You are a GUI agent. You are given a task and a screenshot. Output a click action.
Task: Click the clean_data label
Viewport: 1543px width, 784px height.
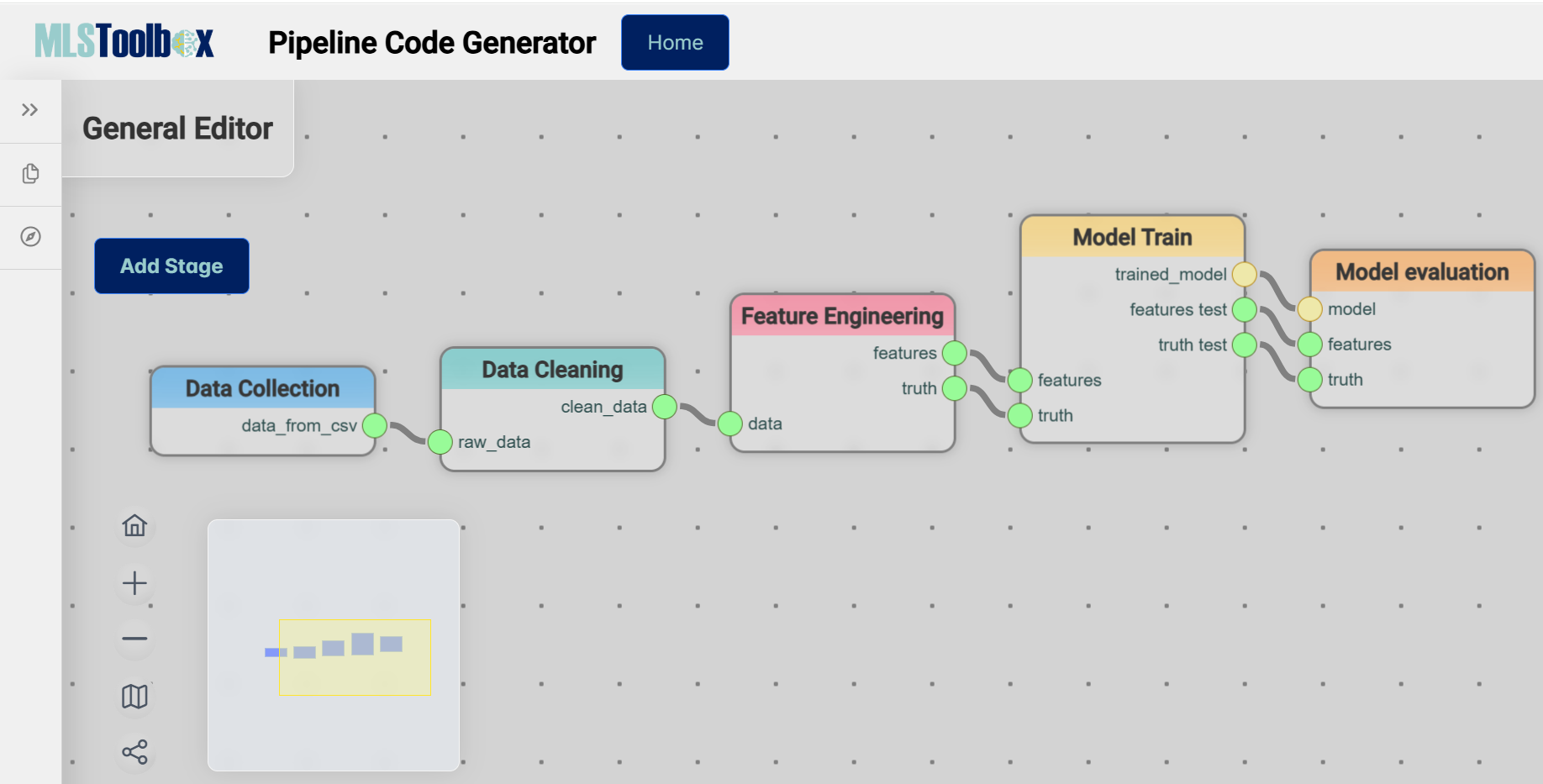tap(604, 407)
